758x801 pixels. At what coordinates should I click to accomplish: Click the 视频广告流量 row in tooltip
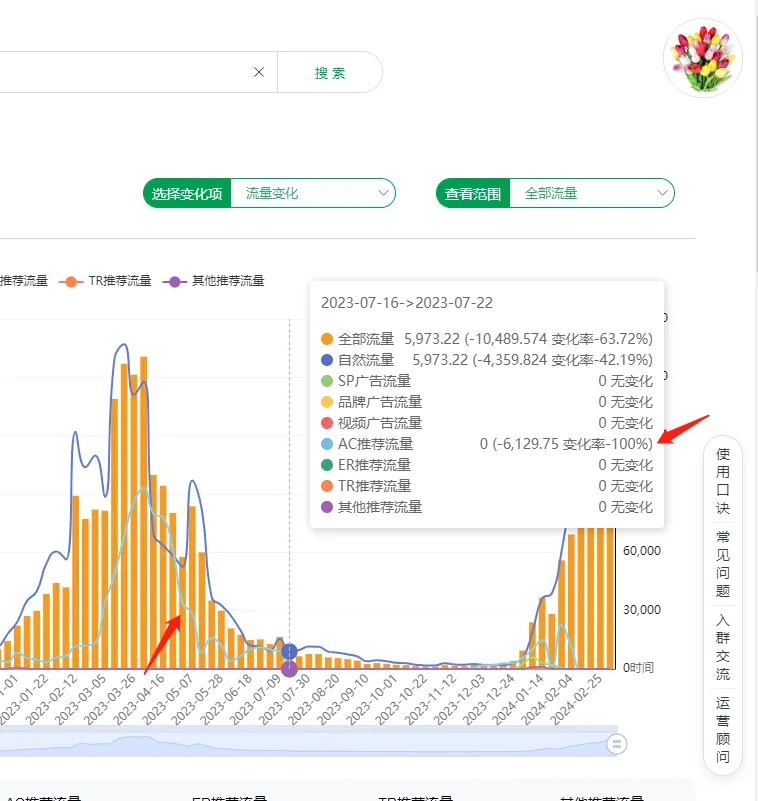click(x=487, y=423)
